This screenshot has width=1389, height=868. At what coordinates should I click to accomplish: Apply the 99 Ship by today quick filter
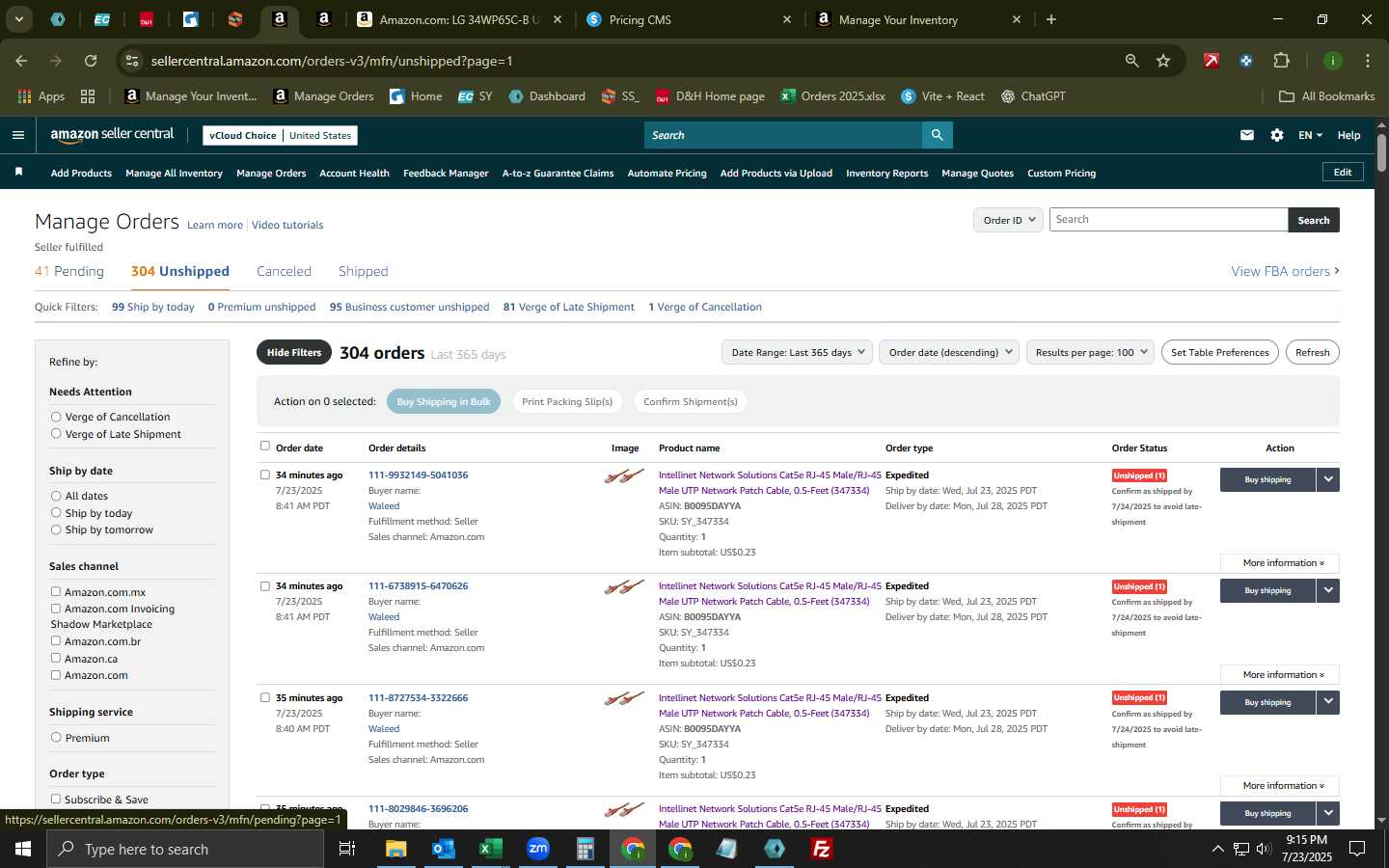click(152, 307)
